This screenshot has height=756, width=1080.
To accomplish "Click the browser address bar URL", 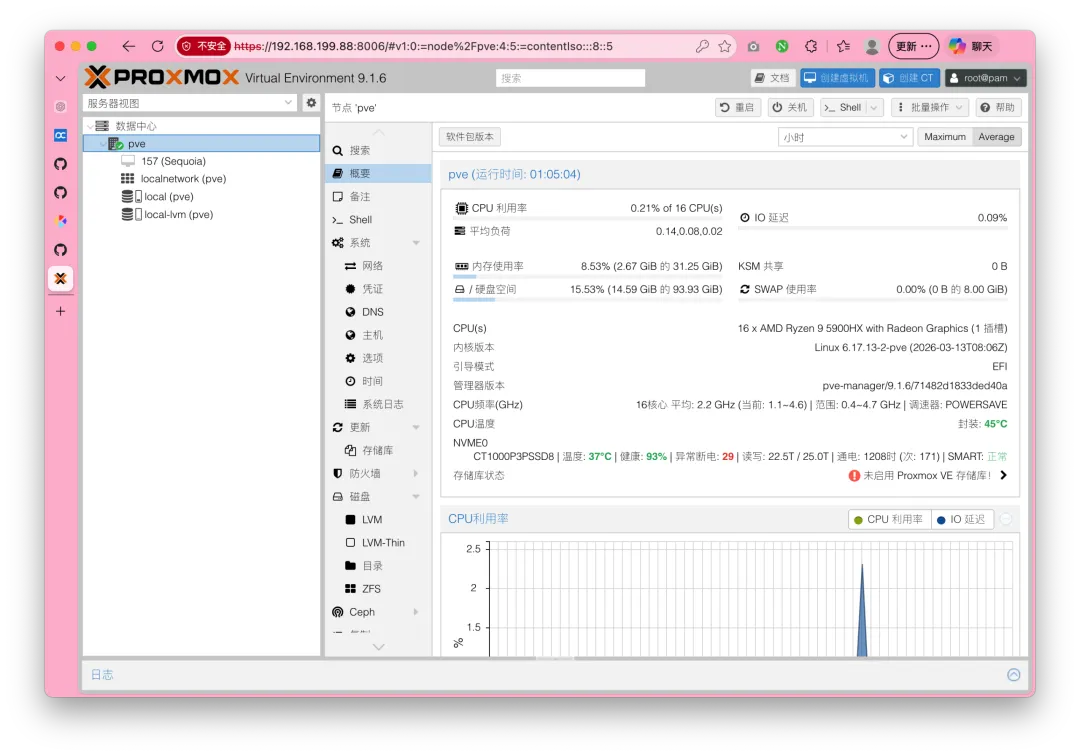I will pyautogui.click(x=423, y=46).
